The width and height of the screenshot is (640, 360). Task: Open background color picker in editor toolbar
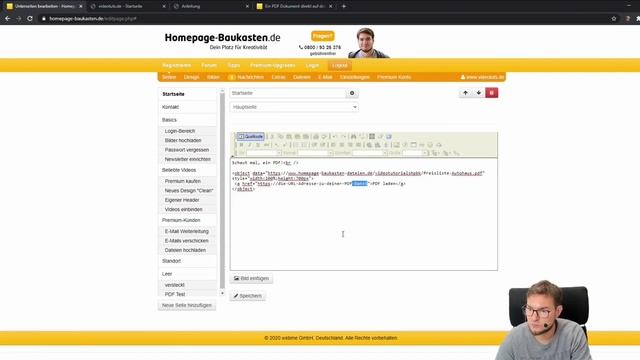447,153
